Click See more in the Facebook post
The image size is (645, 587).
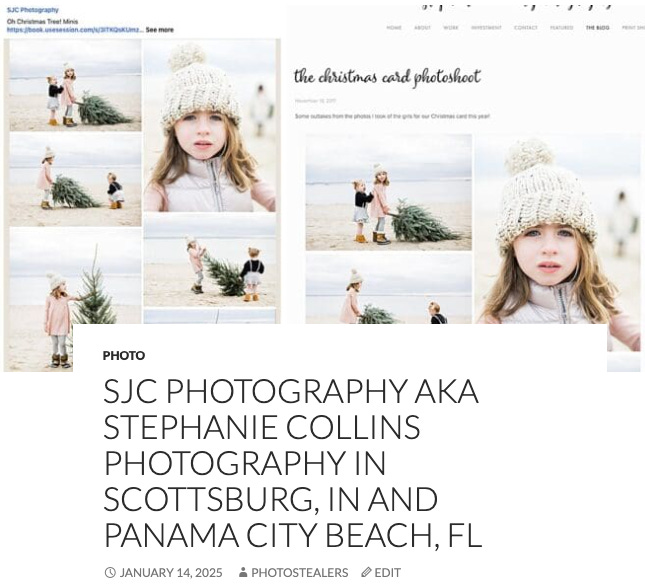tap(160, 30)
